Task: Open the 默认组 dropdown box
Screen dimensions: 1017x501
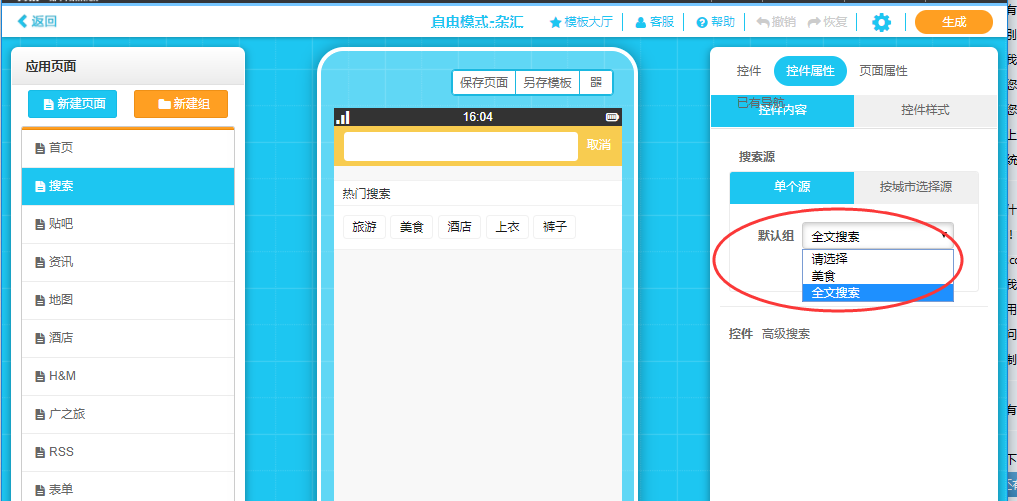Action: [877, 237]
